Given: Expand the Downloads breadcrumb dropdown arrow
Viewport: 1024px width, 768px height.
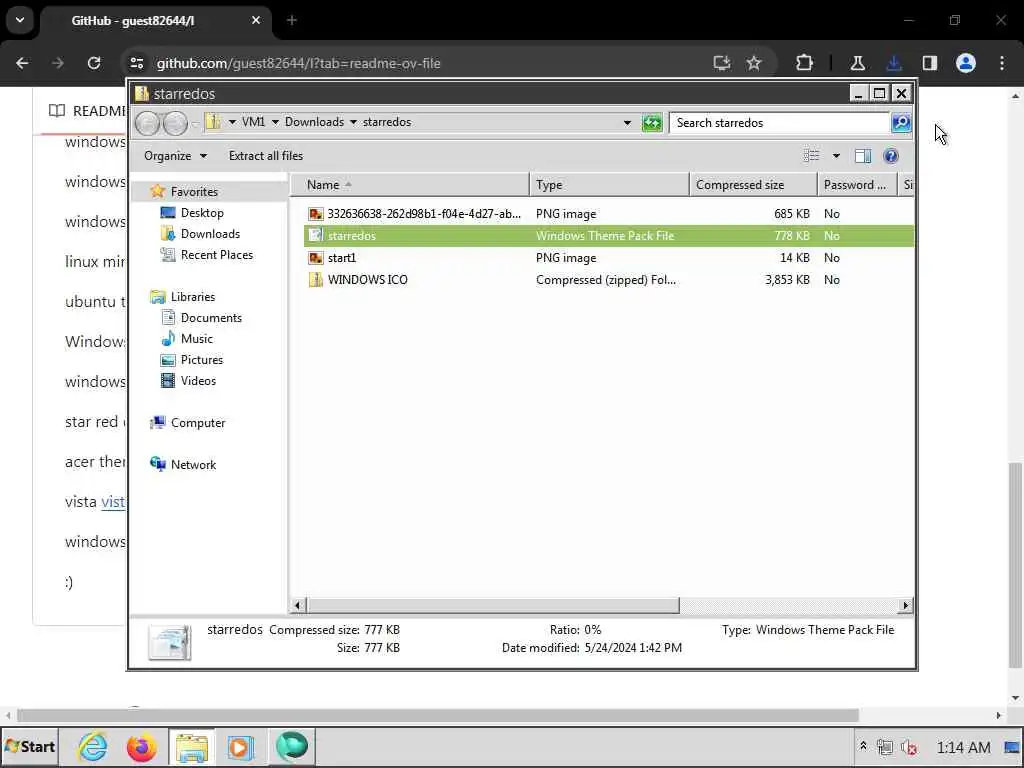Looking at the screenshot, I should click(x=353, y=122).
